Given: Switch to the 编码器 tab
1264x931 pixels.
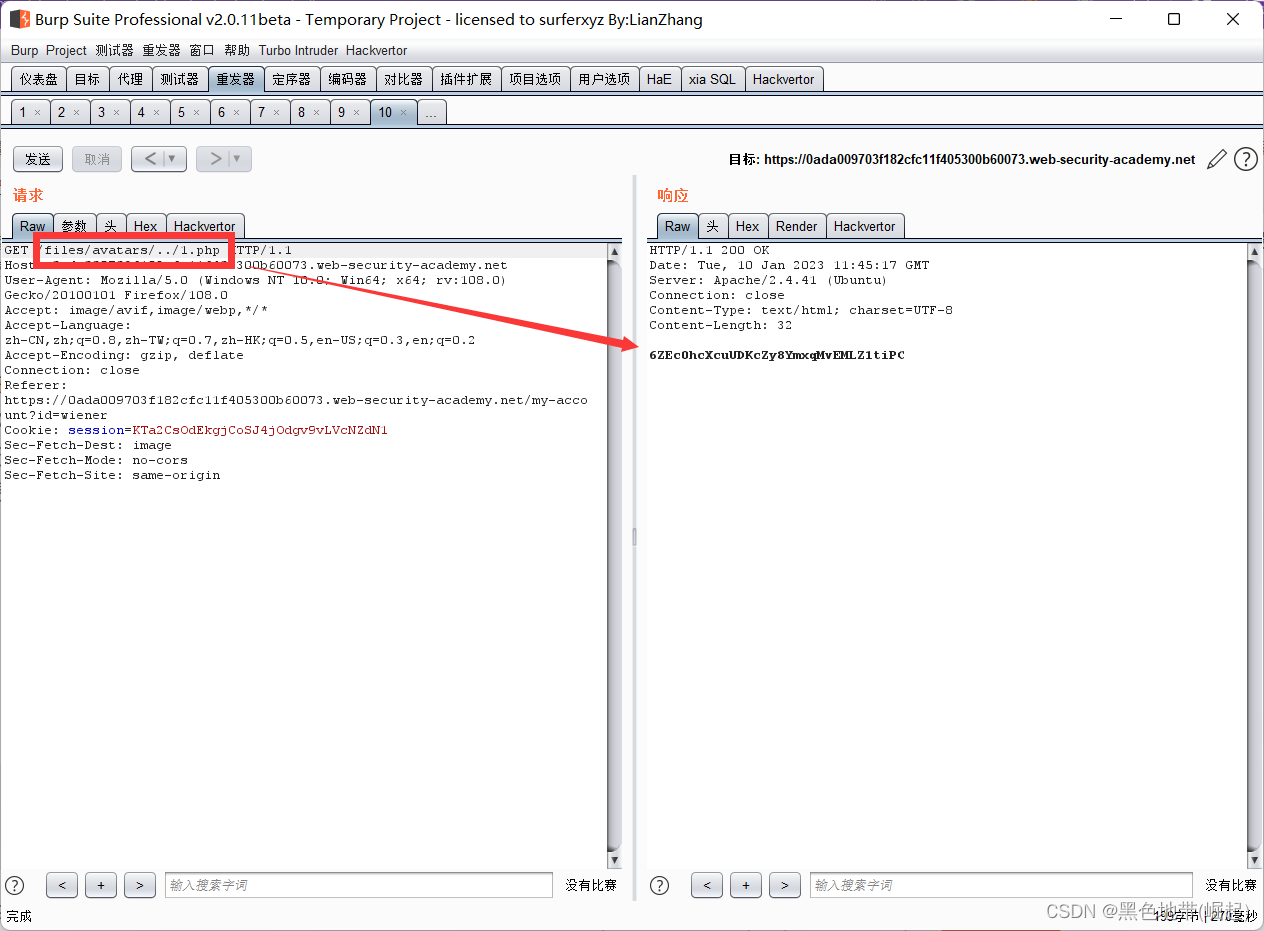Looking at the screenshot, I should pos(348,79).
